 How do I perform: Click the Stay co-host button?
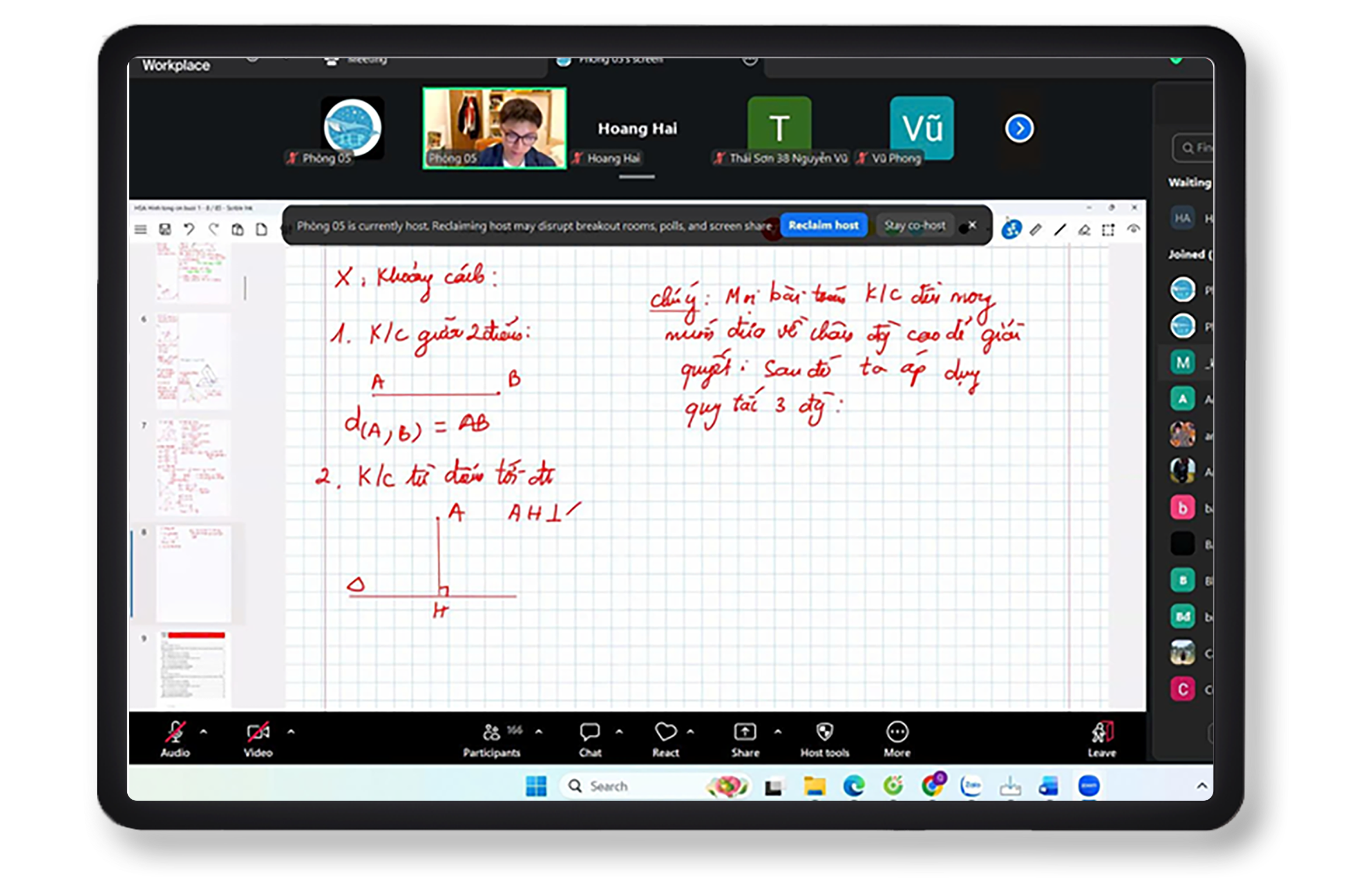(x=914, y=225)
